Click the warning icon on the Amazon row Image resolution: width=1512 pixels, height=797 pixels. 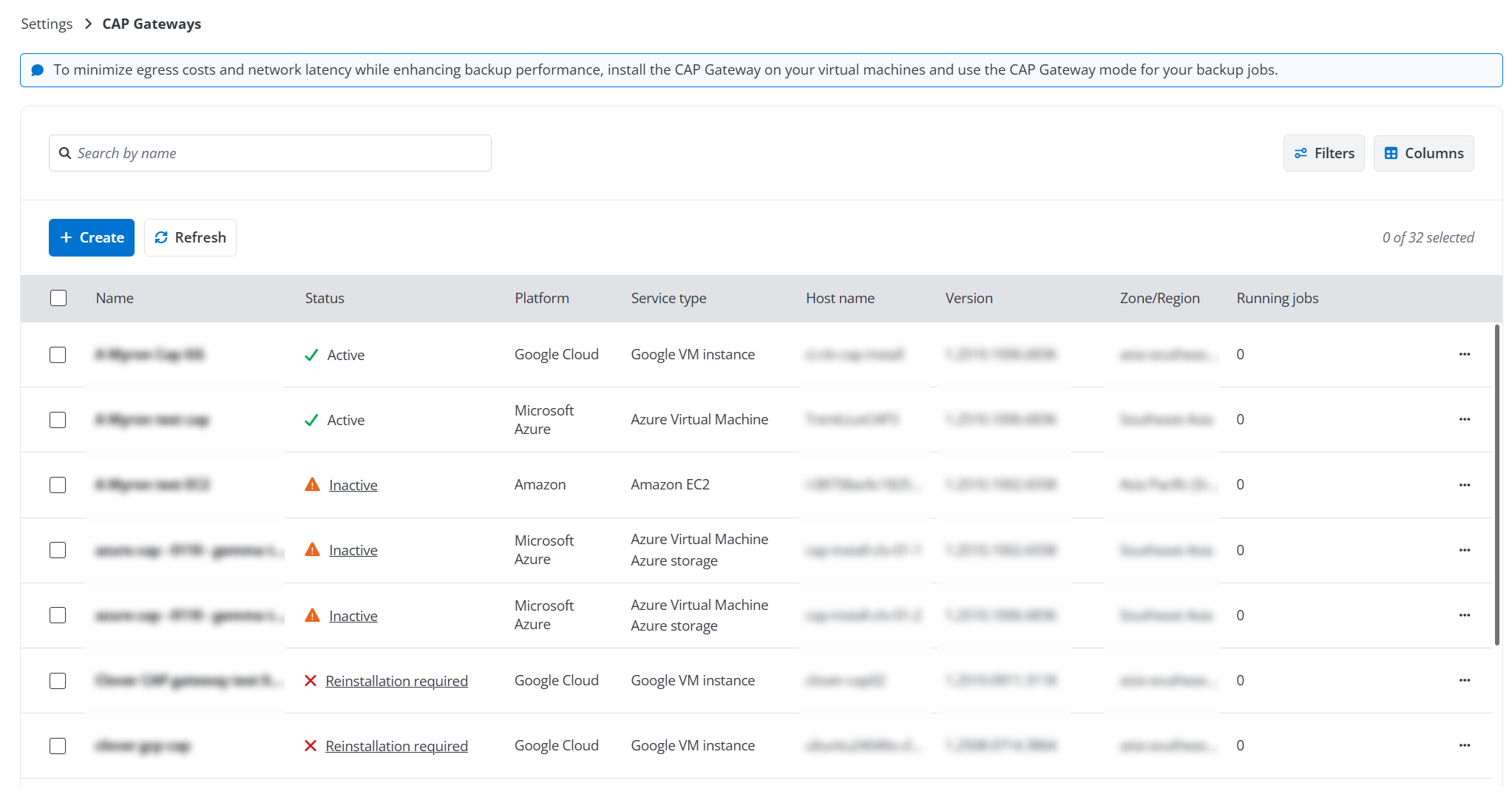pos(312,485)
